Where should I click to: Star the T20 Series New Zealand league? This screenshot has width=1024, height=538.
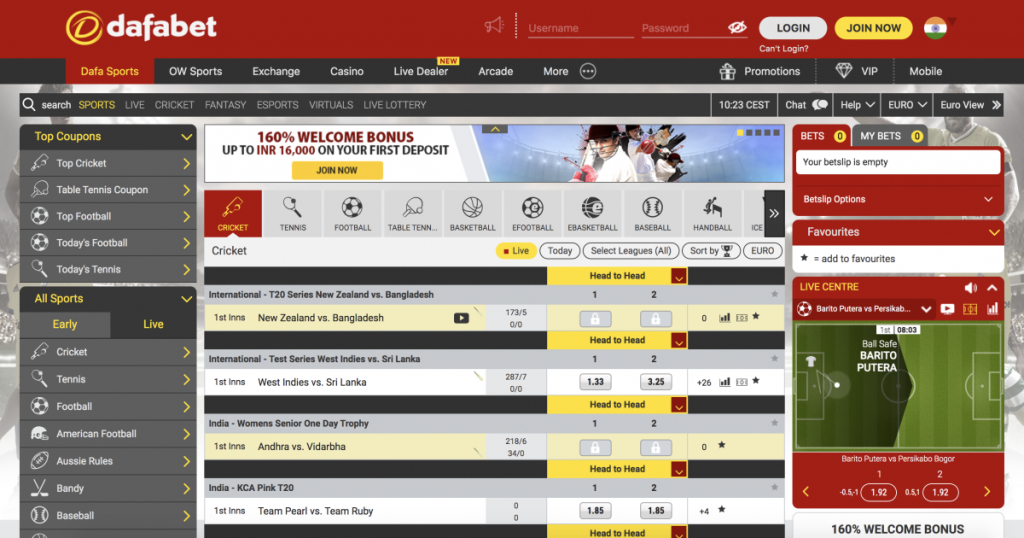coord(775,294)
